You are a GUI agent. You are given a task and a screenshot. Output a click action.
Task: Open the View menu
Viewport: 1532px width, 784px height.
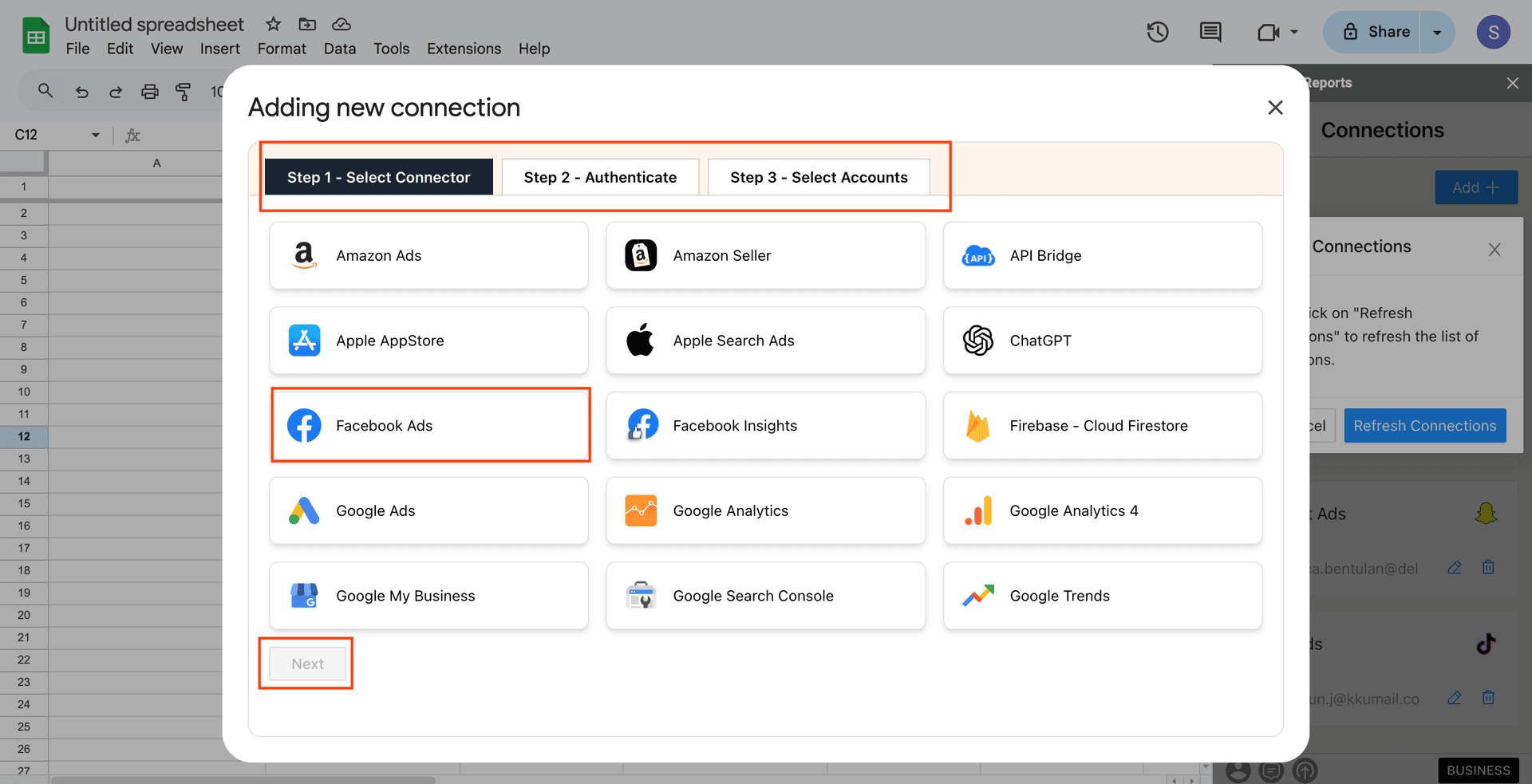pos(167,49)
